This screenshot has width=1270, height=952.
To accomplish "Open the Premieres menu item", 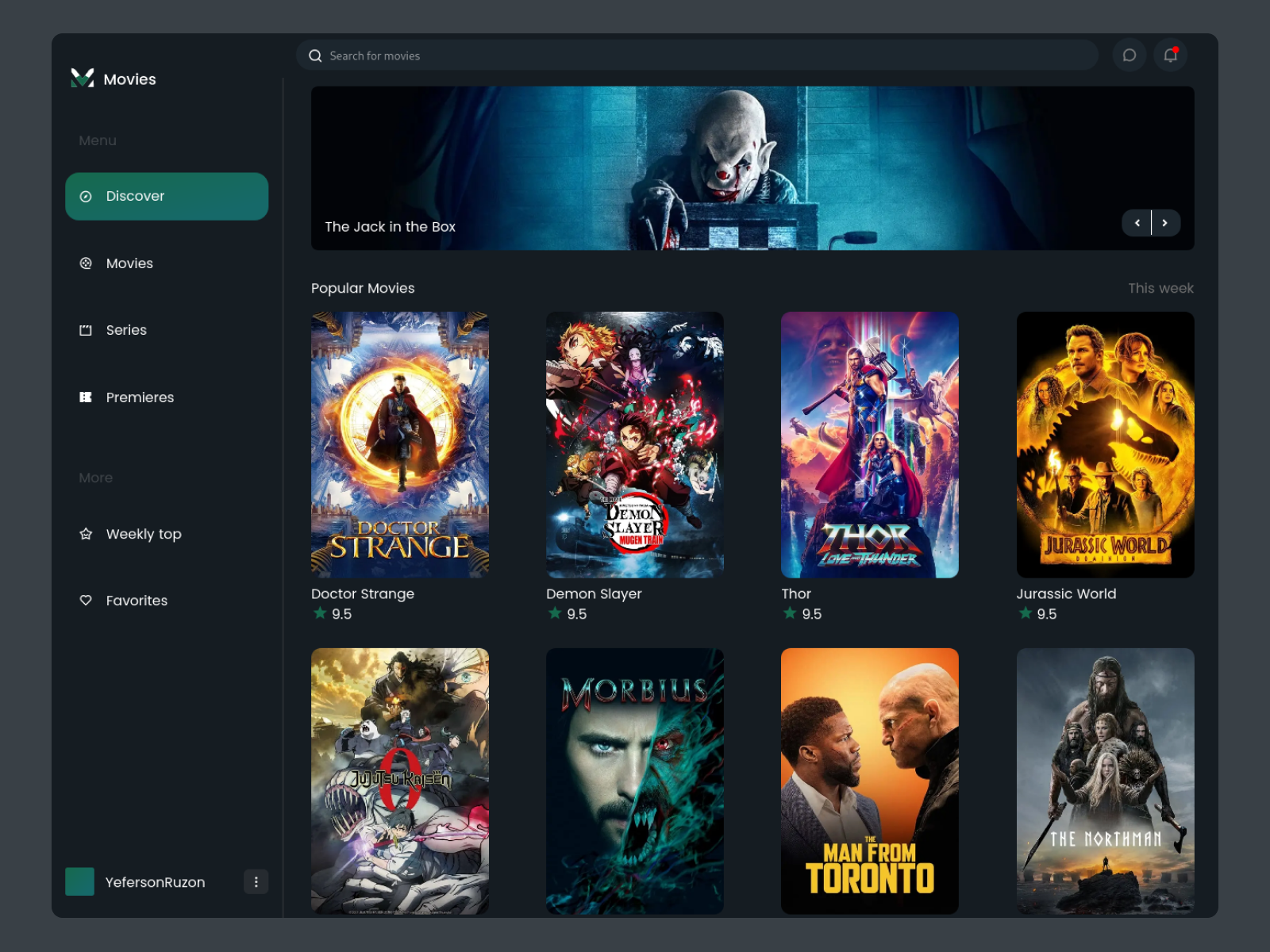I will click(x=167, y=397).
